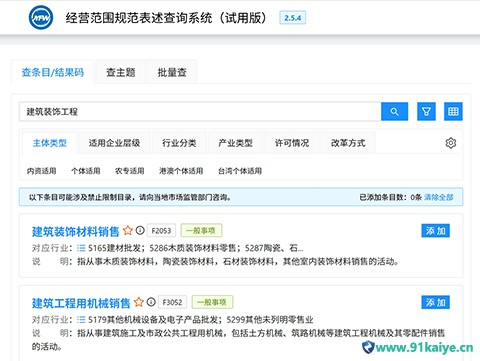480x361 pixels.
Task: Expand industry list for 建筑装饰材料销售
Action: [x=81, y=248]
